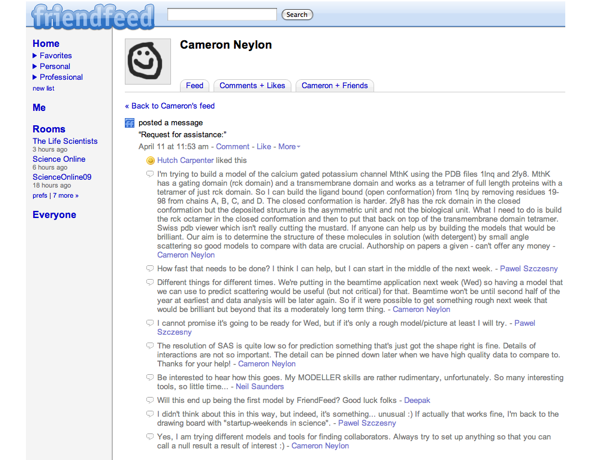
Task: Click the Comment link under the post
Action: 233,146
